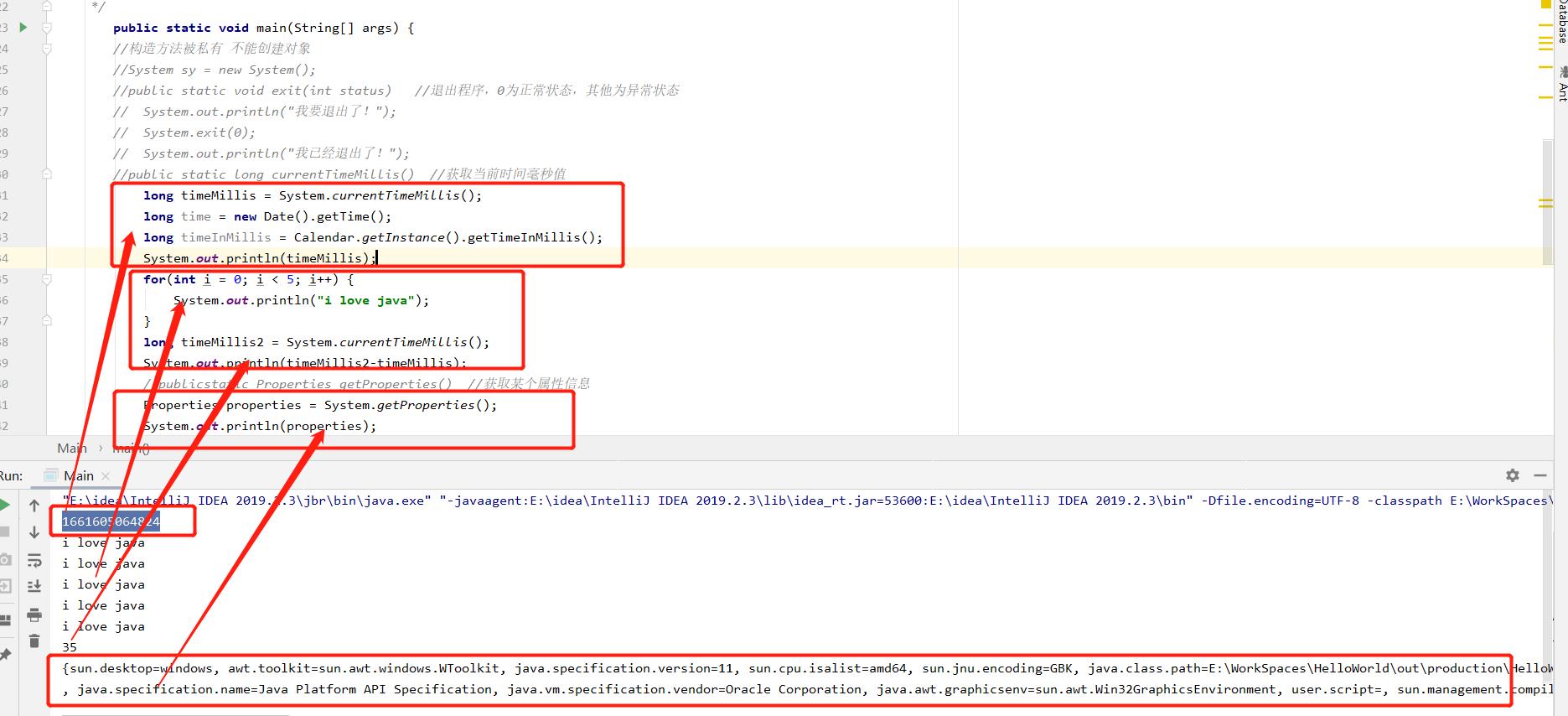Screen dimensions: 1568x716
Task: Click comment public static void exit(int status)
Action: point(252,91)
